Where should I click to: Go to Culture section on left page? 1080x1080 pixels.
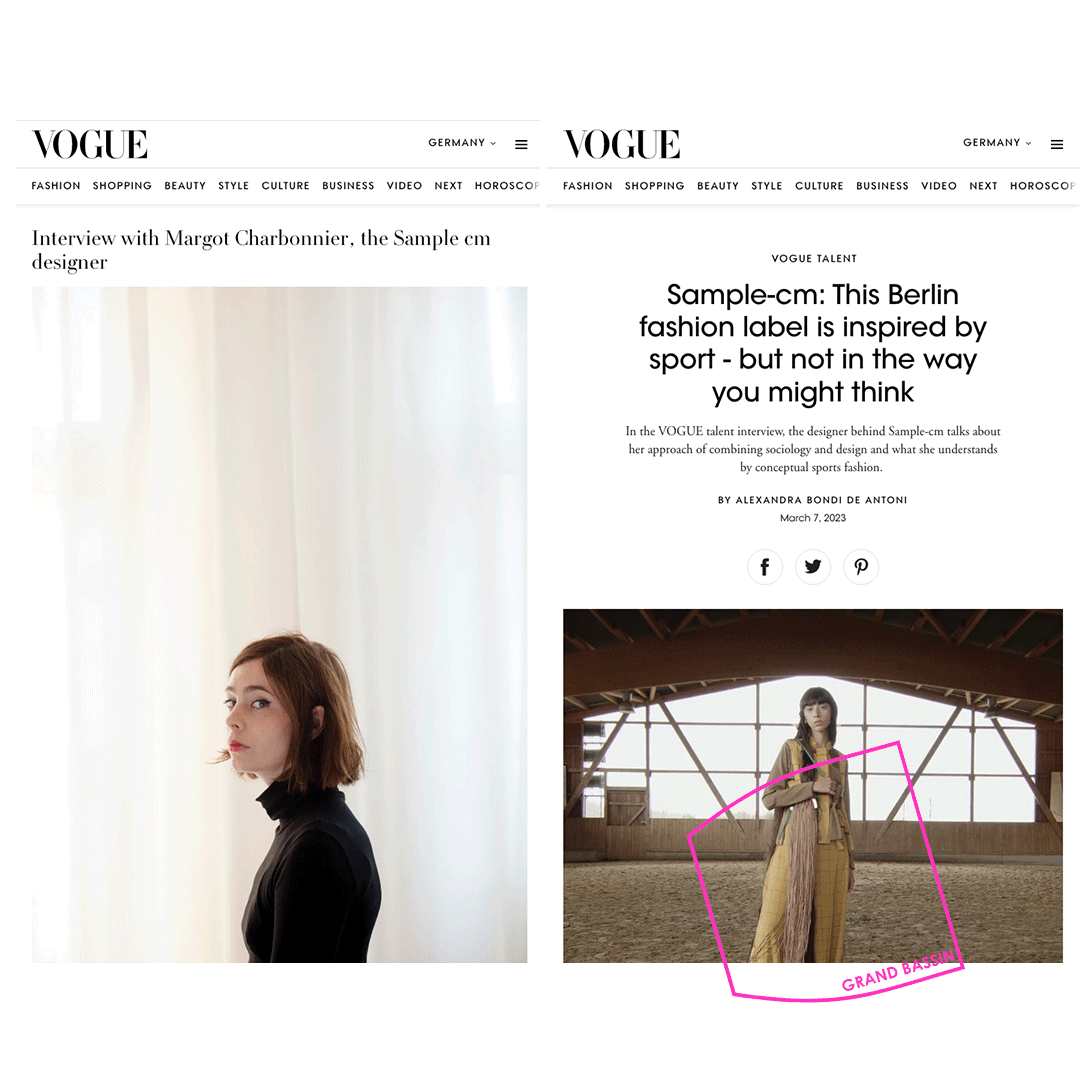click(285, 186)
